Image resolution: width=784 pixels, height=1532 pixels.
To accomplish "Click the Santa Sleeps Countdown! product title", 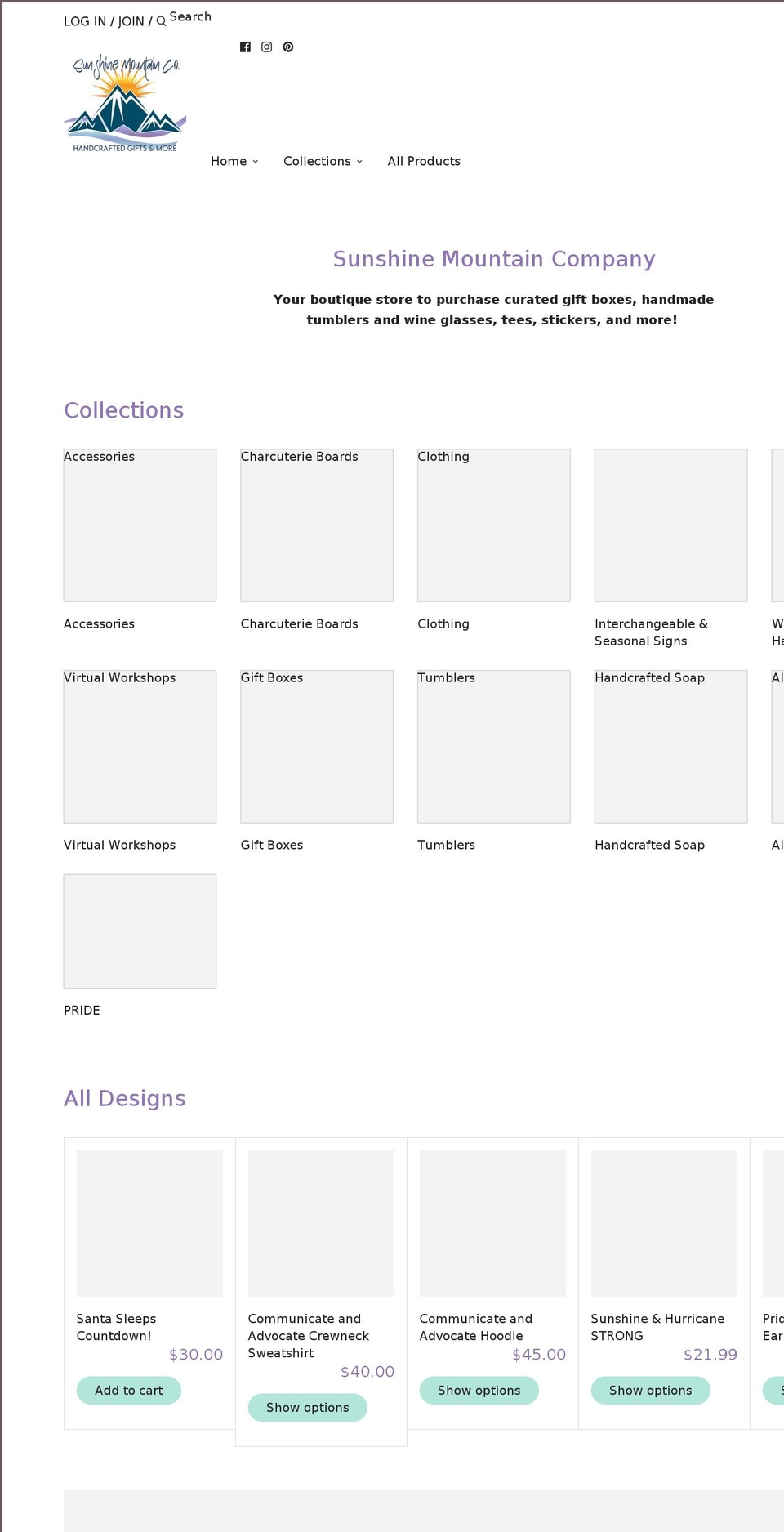I will [x=116, y=1328].
